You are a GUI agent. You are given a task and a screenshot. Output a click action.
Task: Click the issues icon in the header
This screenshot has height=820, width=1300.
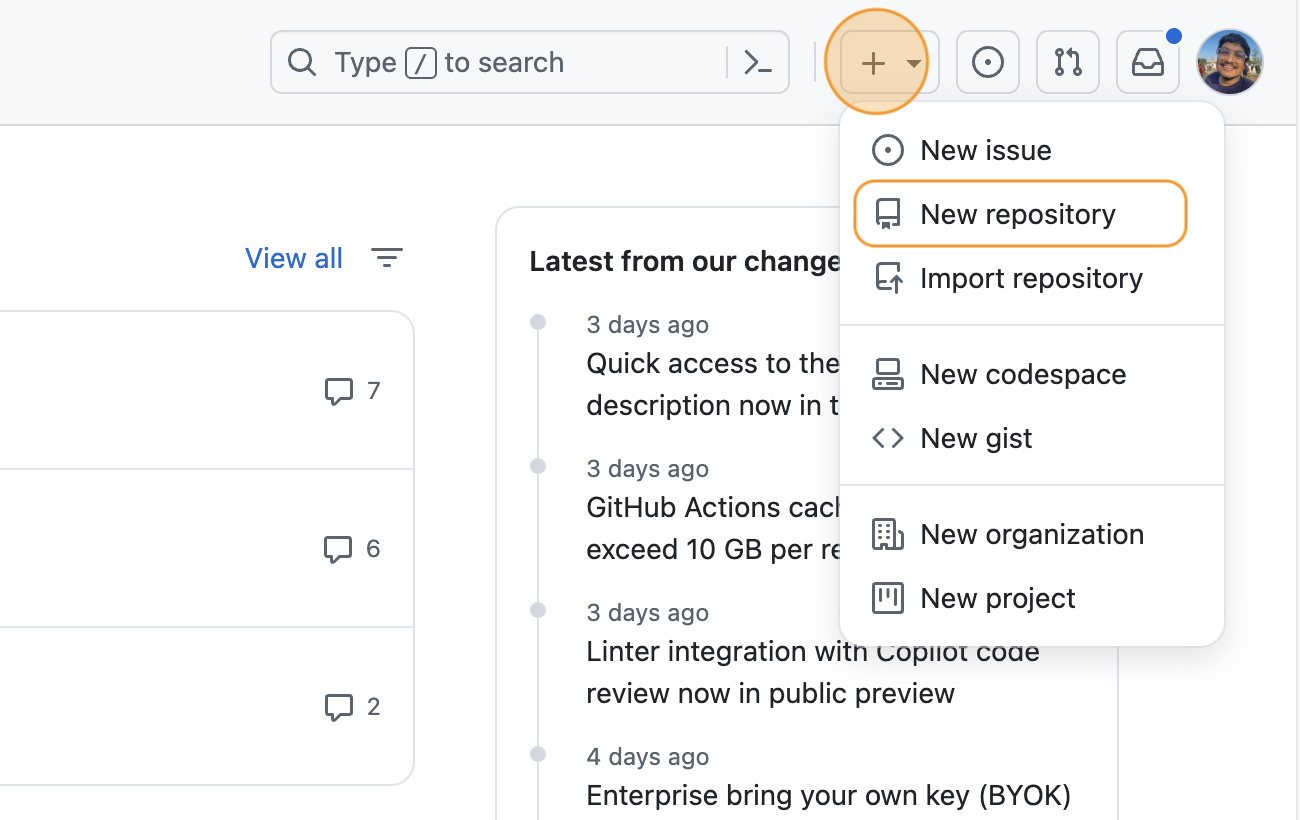tap(987, 61)
